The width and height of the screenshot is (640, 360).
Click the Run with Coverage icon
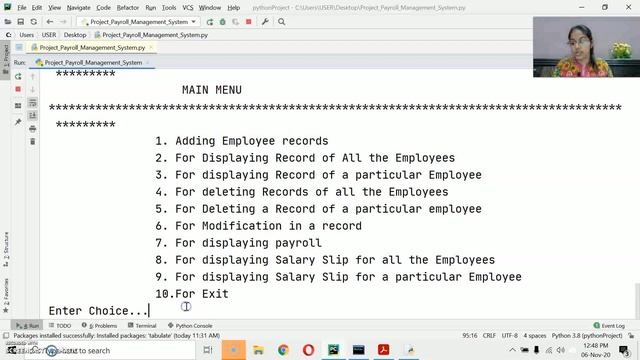[x=236, y=22]
